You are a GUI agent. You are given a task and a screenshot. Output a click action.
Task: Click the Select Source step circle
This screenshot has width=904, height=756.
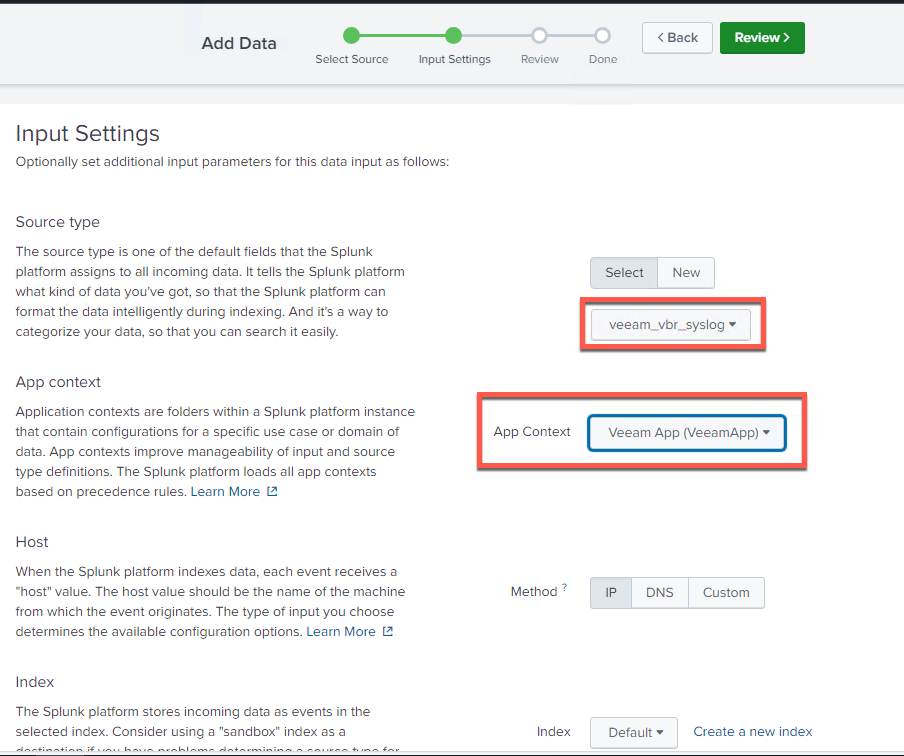(351, 36)
